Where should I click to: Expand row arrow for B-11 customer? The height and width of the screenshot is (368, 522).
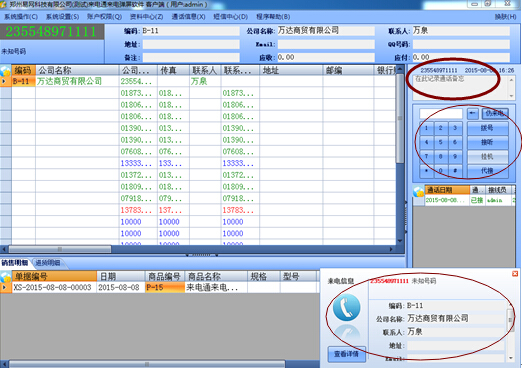coord(4,81)
